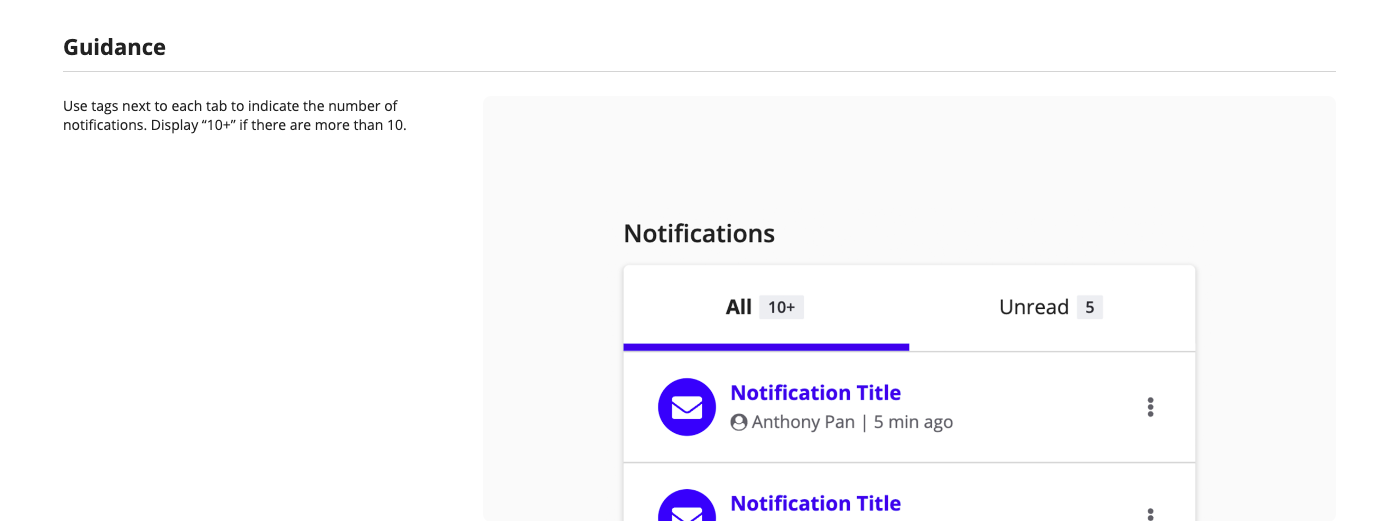Open the first notification's three-dot menu
1398x521 pixels.
pos(1150,407)
